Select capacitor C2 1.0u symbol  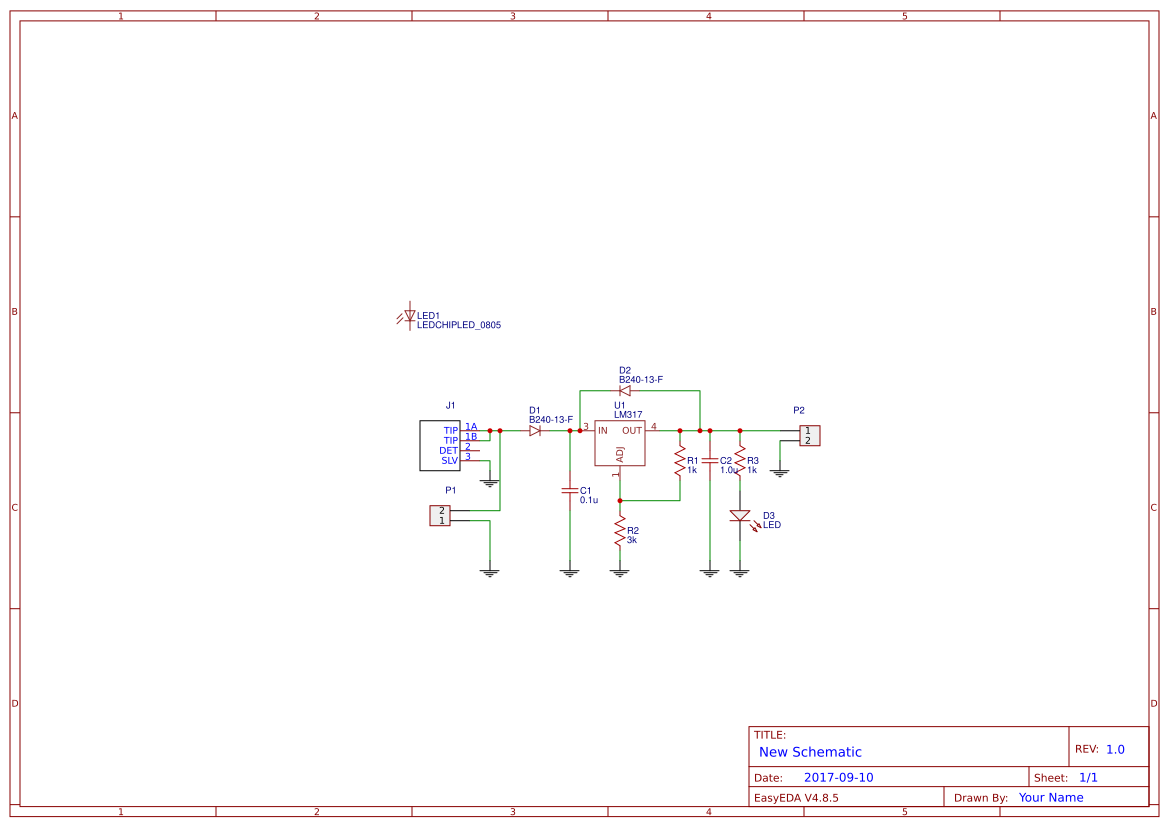710,459
